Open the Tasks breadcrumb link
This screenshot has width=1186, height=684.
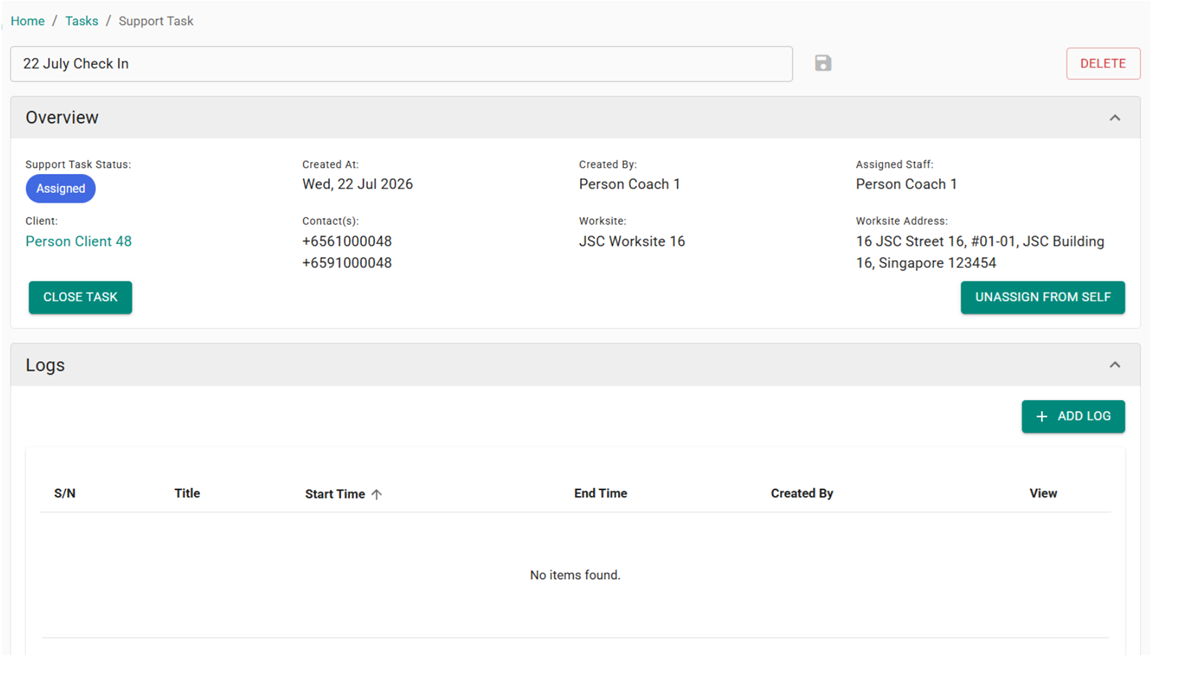(x=82, y=21)
